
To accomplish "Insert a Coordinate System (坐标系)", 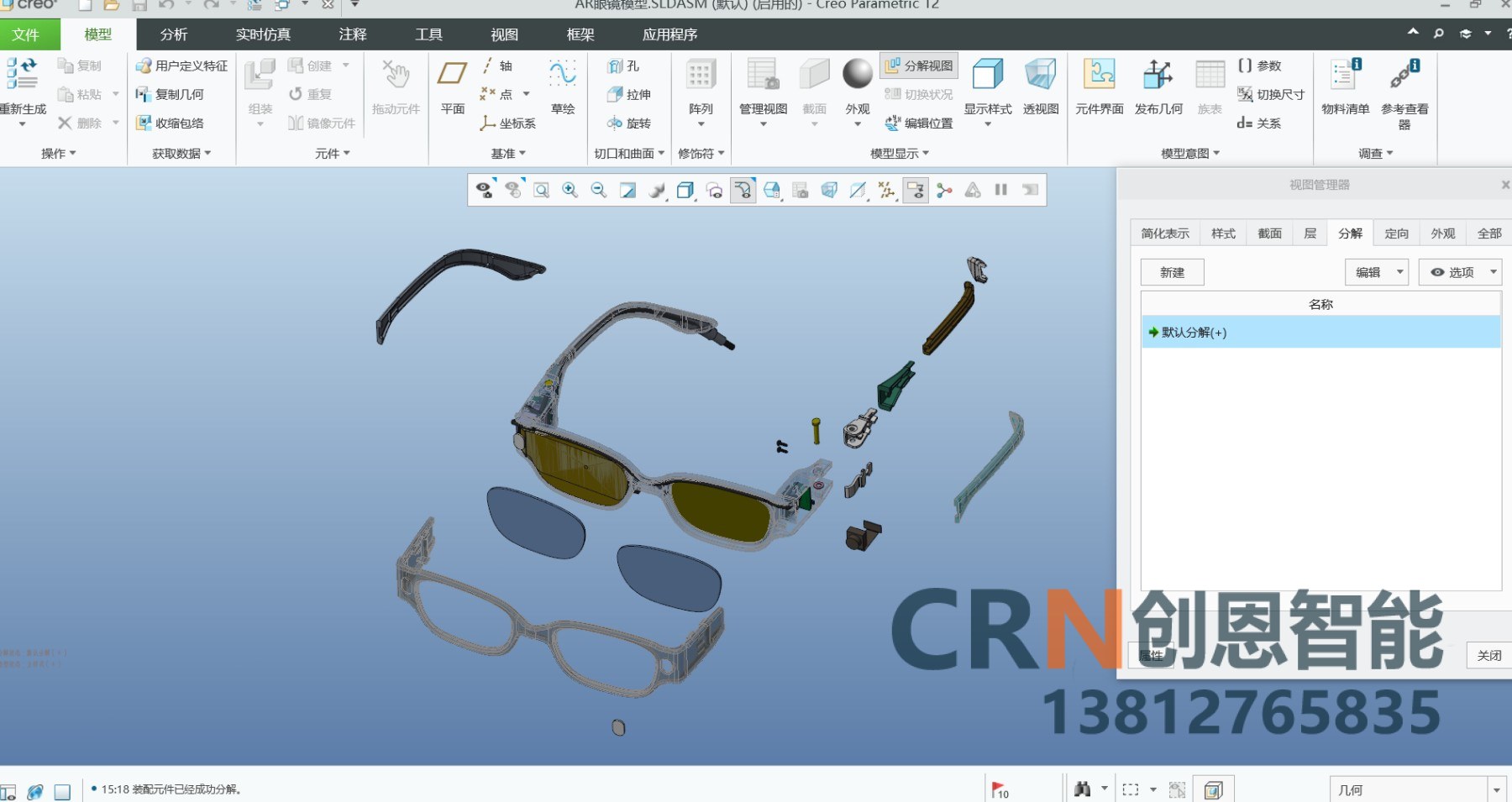I will [507, 123].
